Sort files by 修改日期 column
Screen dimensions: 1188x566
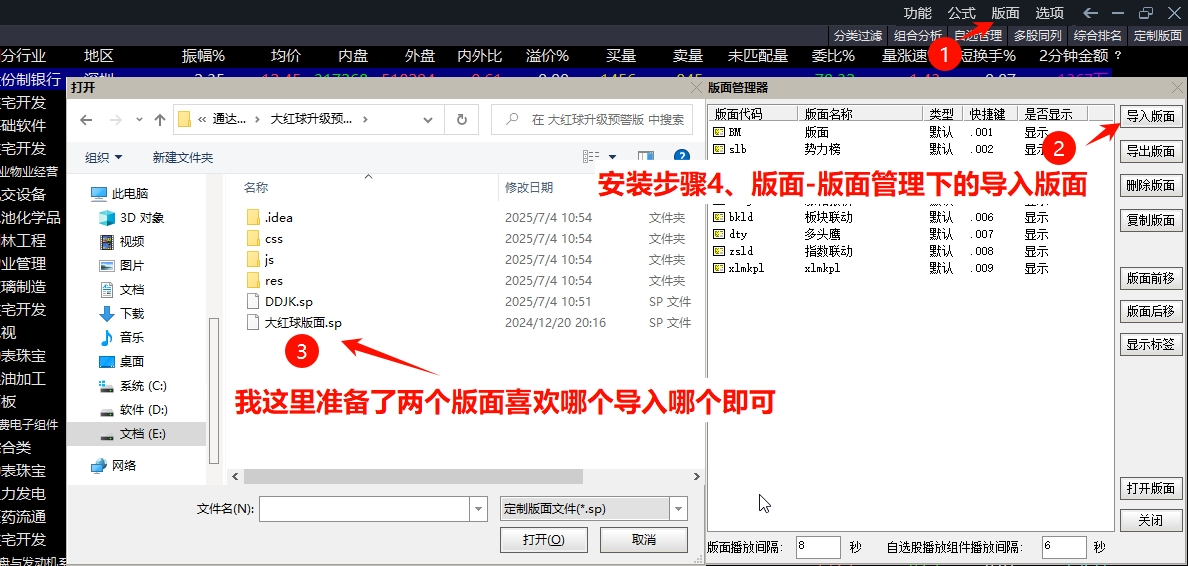(x=530, y=187)
